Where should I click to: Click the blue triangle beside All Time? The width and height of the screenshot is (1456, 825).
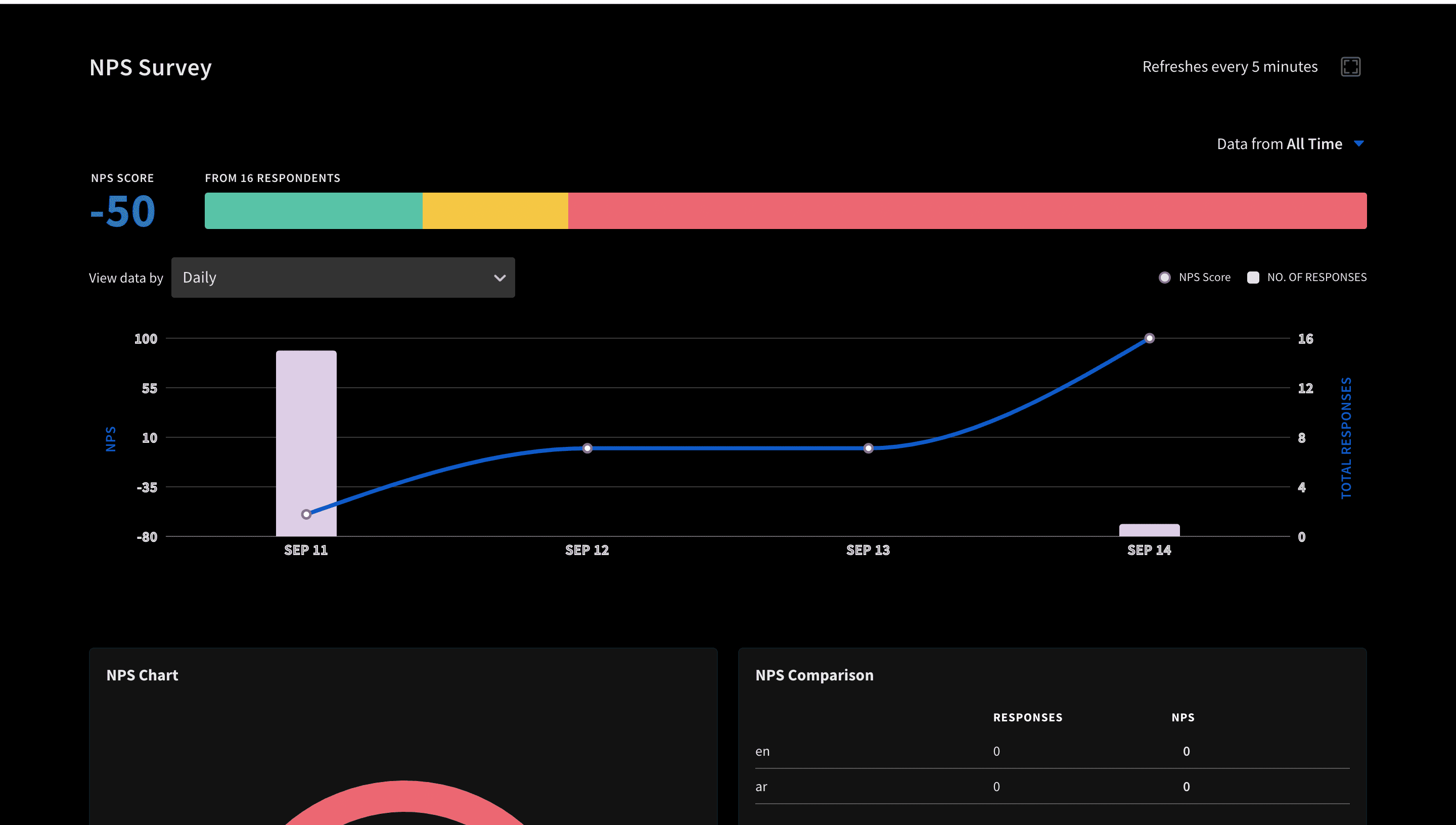coord(1358,144)
